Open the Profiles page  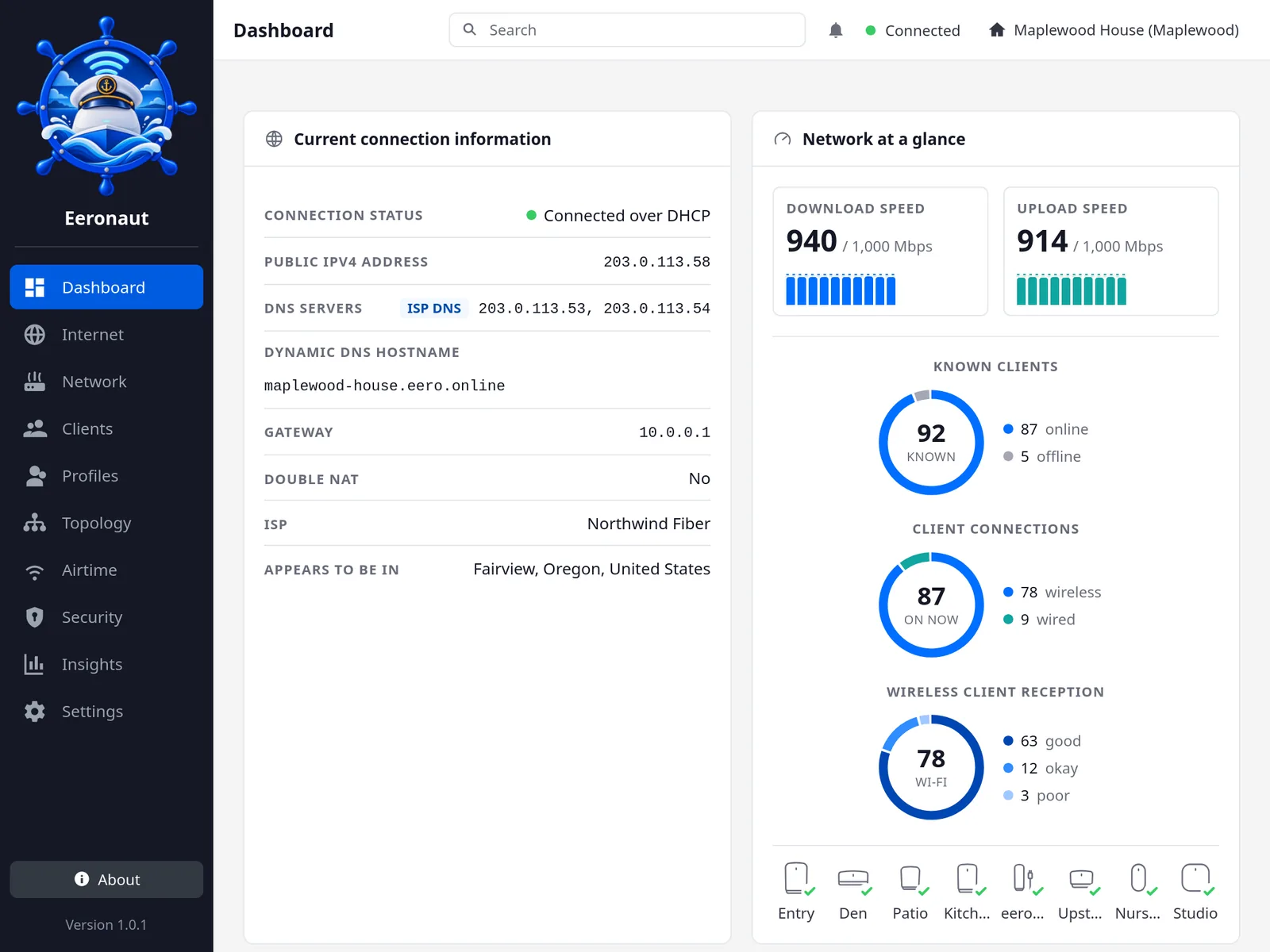(x=106, y=476)
